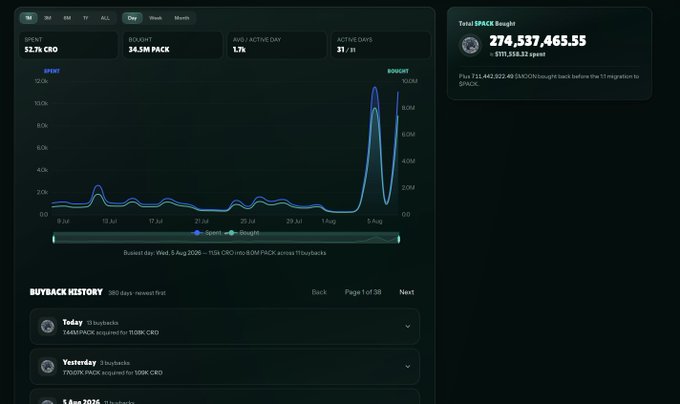This screenshot has height=404, width=680.
Task: Click the SPENT 52.7k CRO stat card
Action: [68, 45]
